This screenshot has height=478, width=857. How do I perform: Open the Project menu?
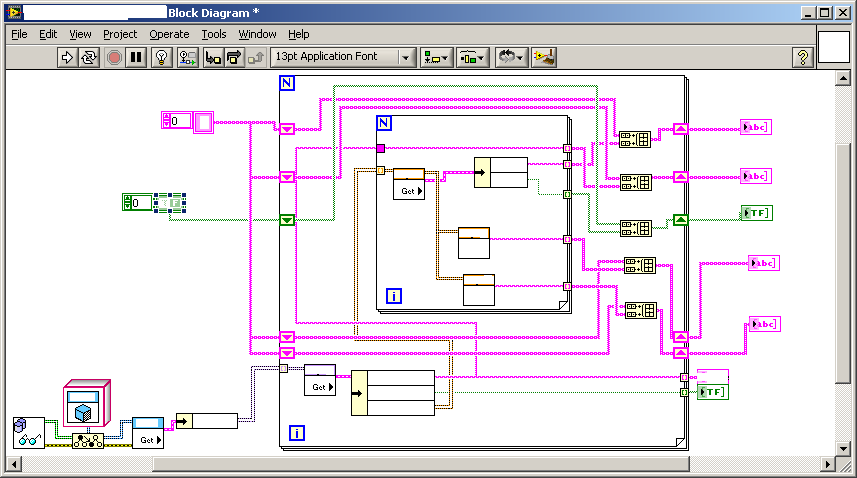120,34
